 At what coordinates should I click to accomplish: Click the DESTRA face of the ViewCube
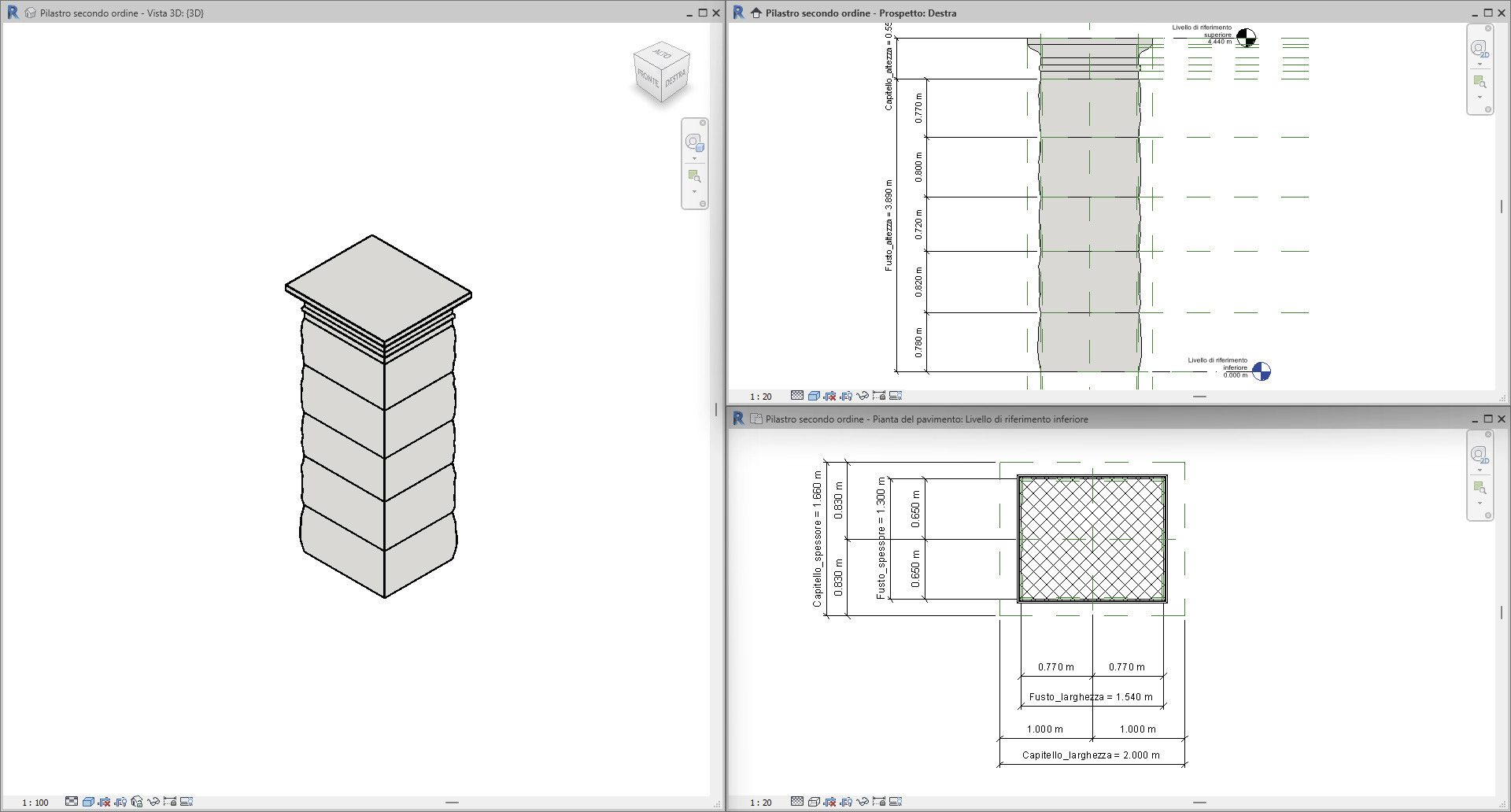tap(675, 79)
